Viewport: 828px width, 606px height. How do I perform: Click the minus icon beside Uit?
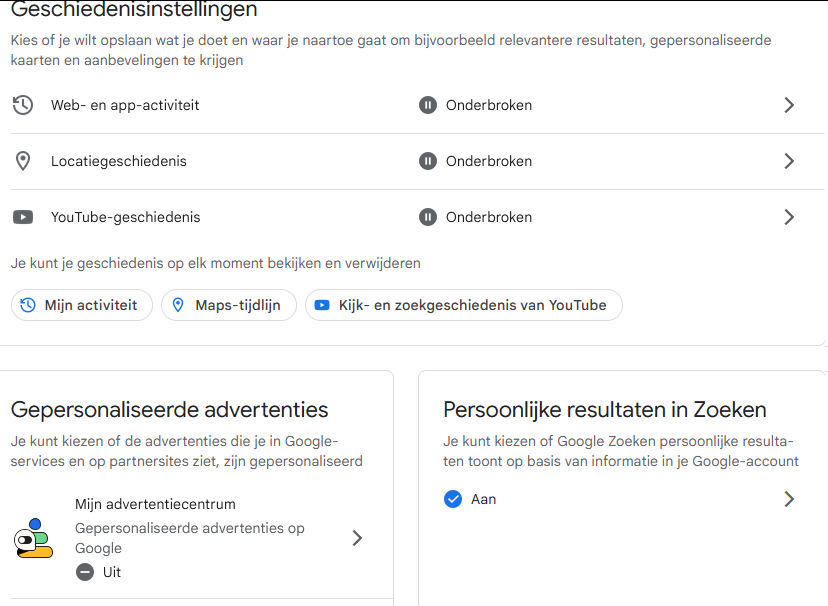click(x=85, y=572)
